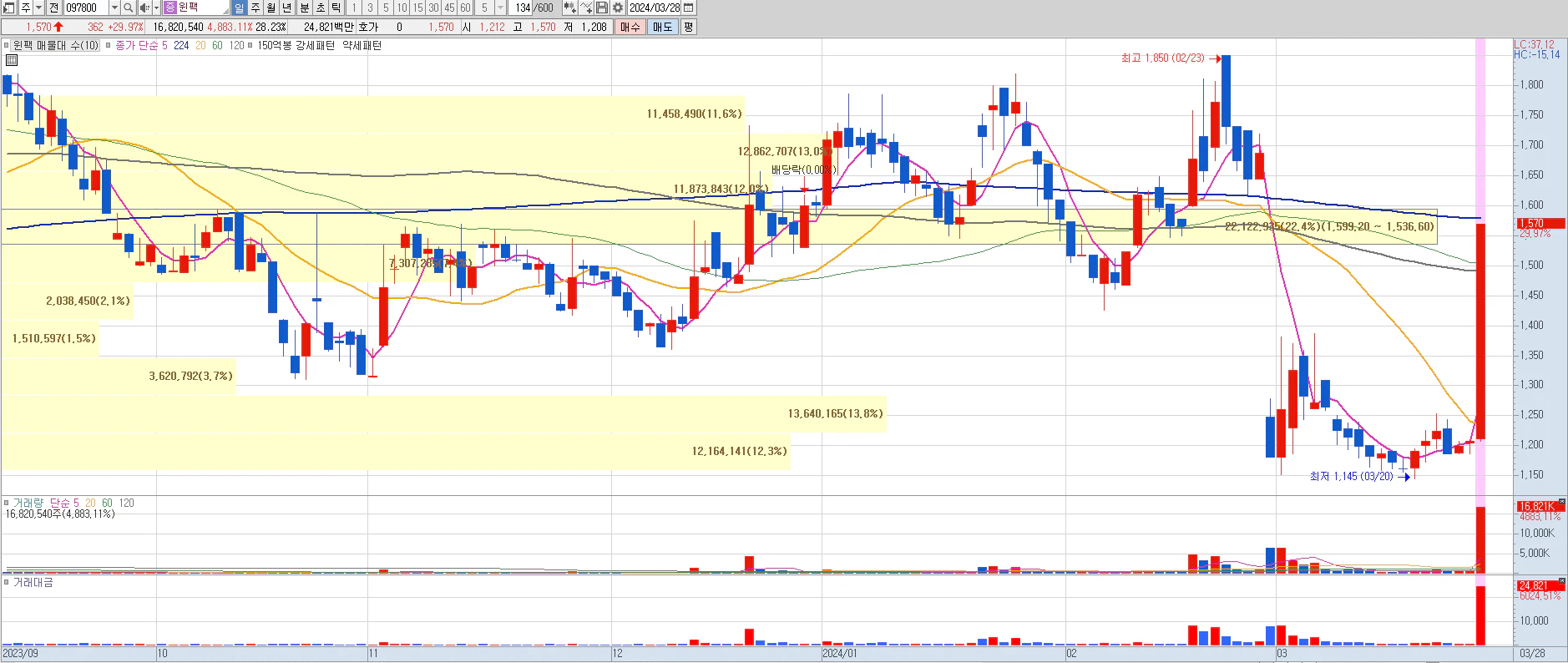Click the 60 interval preset

coord(465,8)
